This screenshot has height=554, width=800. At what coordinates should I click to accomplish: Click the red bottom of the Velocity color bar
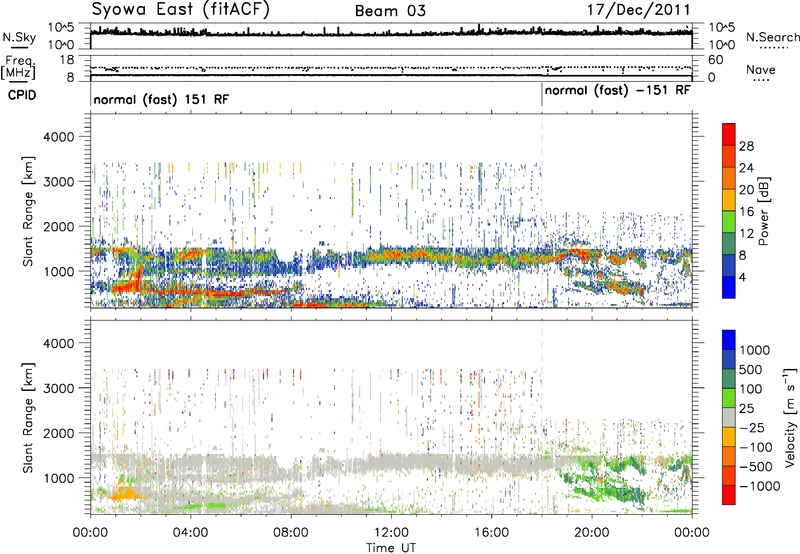coord(729,495)
